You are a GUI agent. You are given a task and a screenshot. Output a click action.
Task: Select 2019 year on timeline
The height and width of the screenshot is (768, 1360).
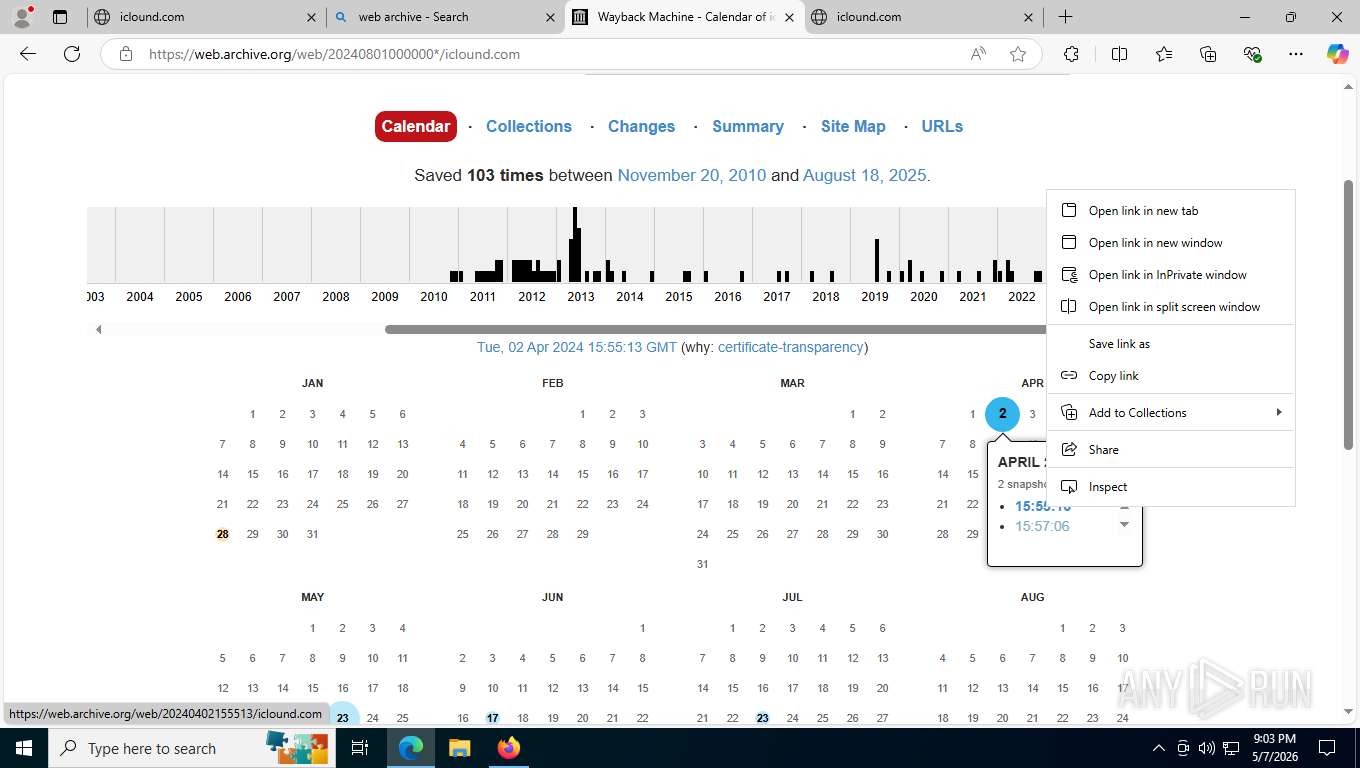(x=875, y=296)
